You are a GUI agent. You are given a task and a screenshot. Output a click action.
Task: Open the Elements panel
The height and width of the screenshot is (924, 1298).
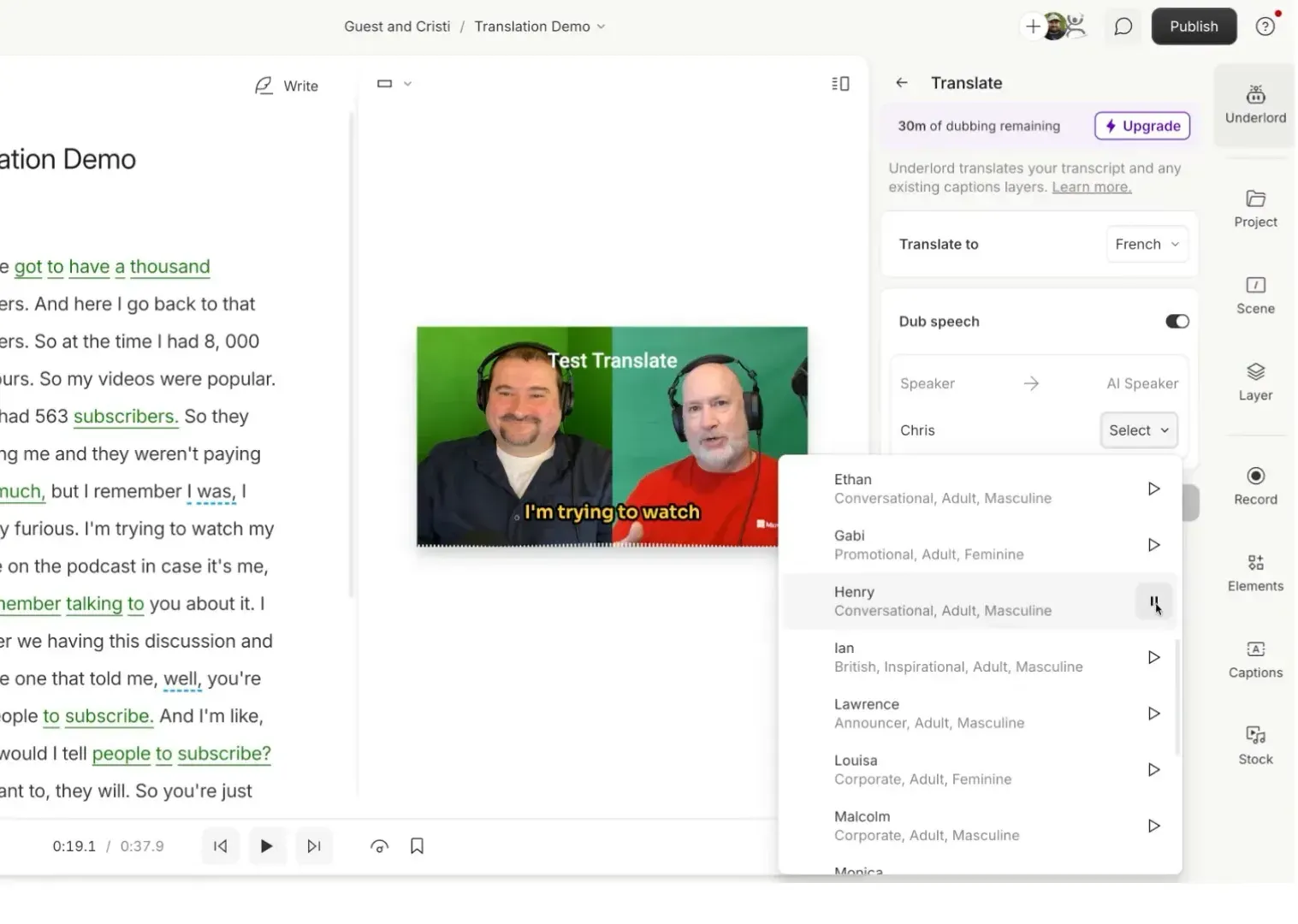click(x=1254, y=572)
